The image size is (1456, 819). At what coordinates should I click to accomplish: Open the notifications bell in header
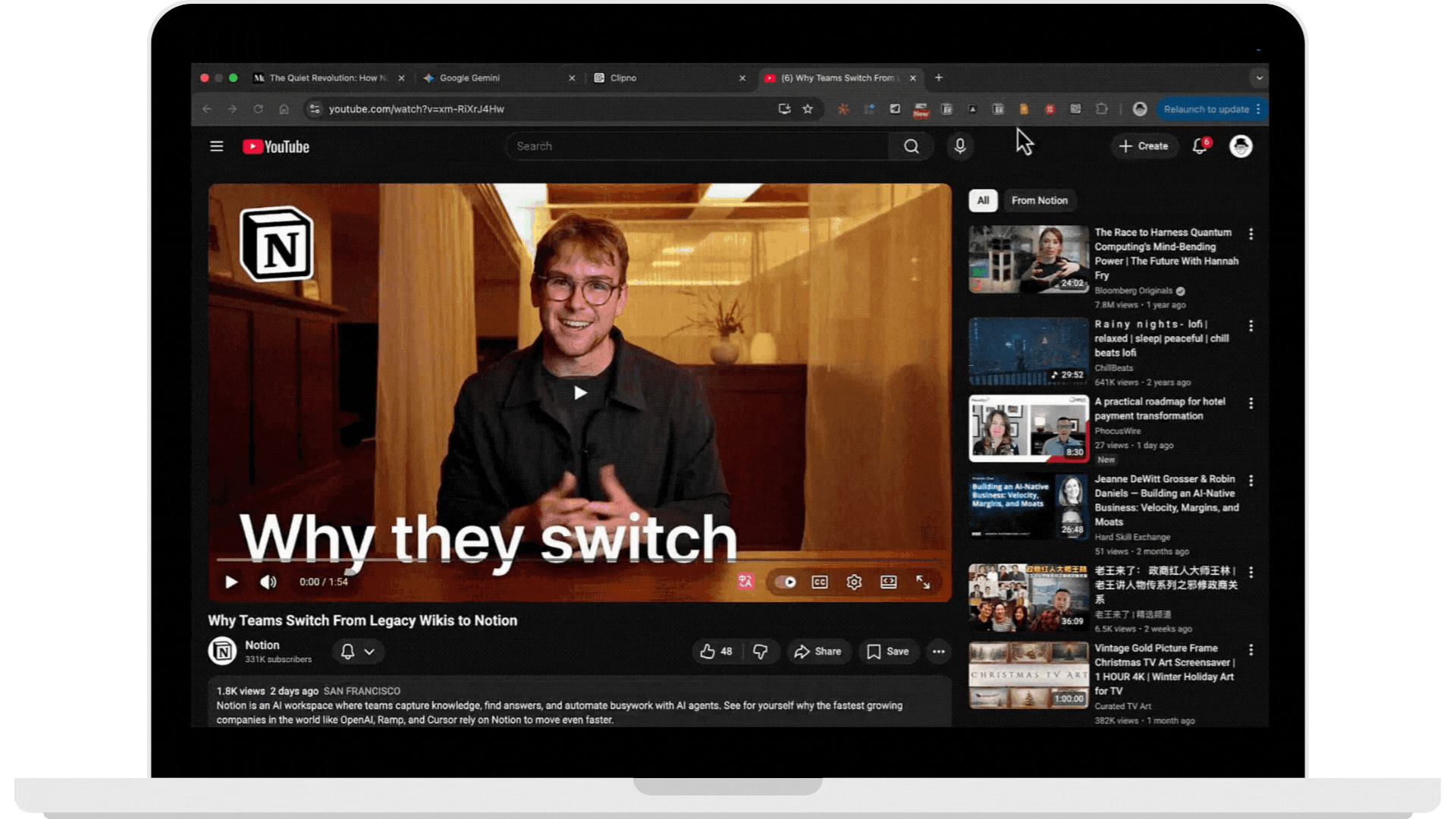pos(1200,146)
